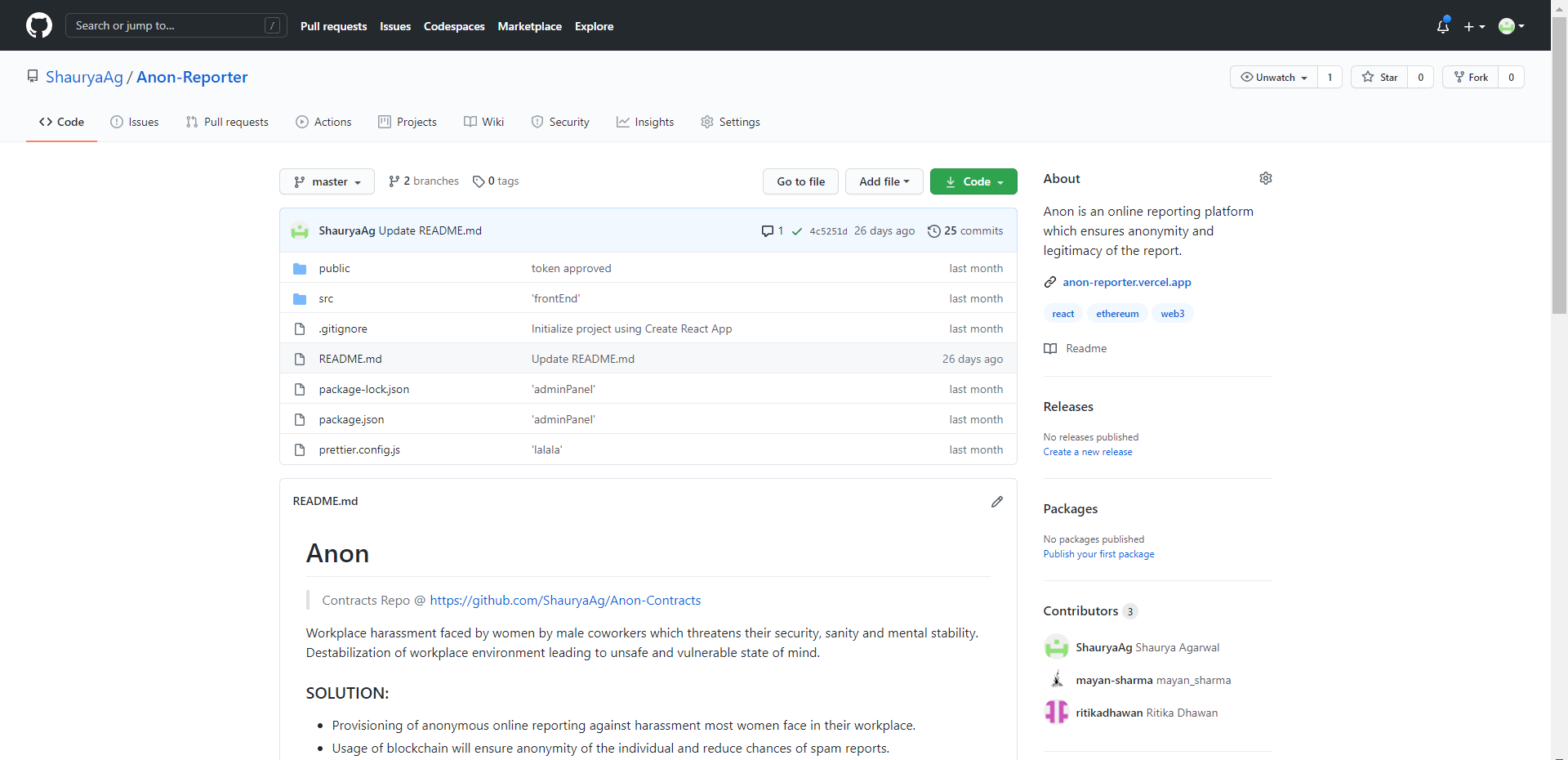Open the package-lock.json file
Screen dimensions: 1568x760
[364, 390]
